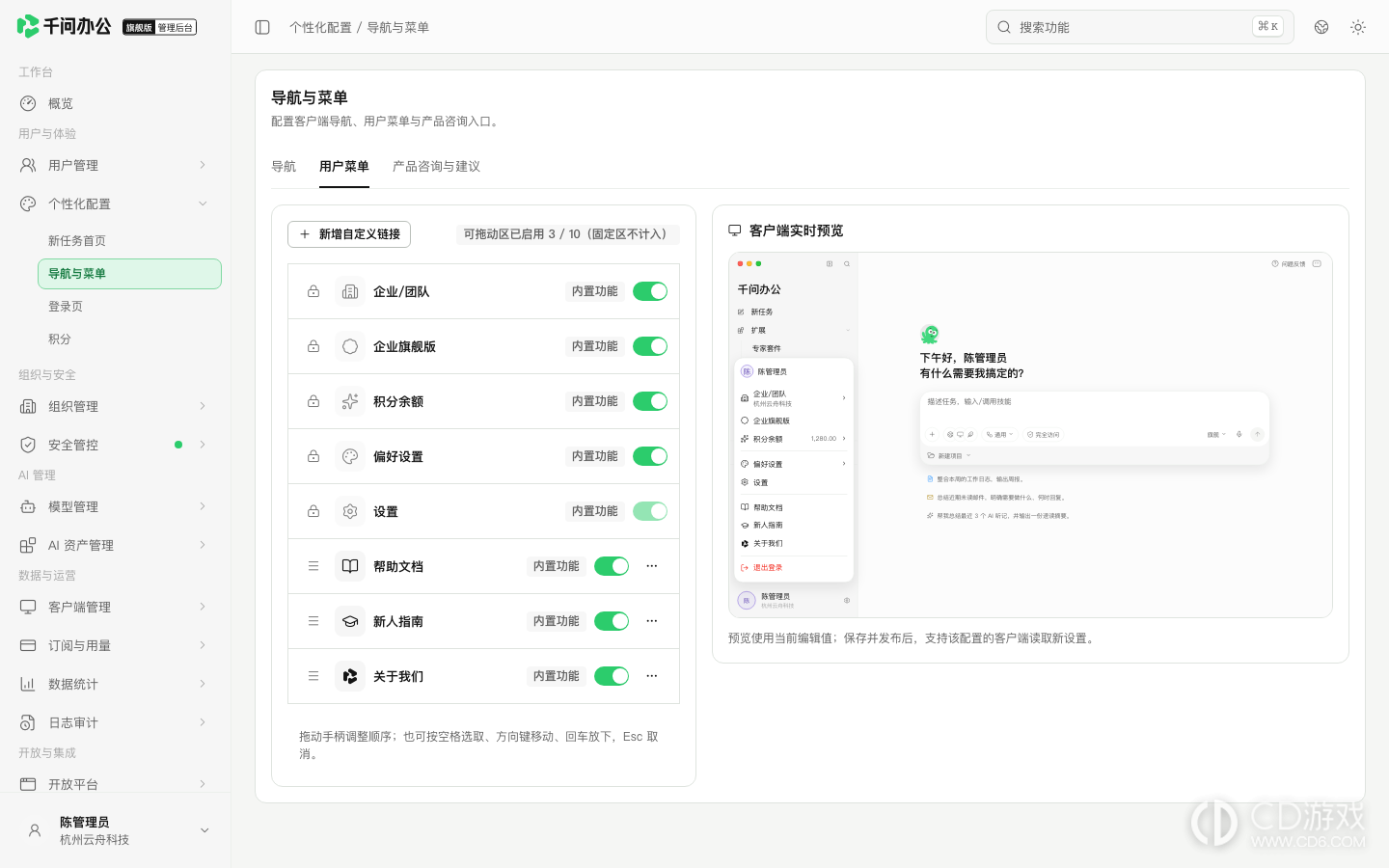Collapse the sidebar with the panel toggle icon

262,27
